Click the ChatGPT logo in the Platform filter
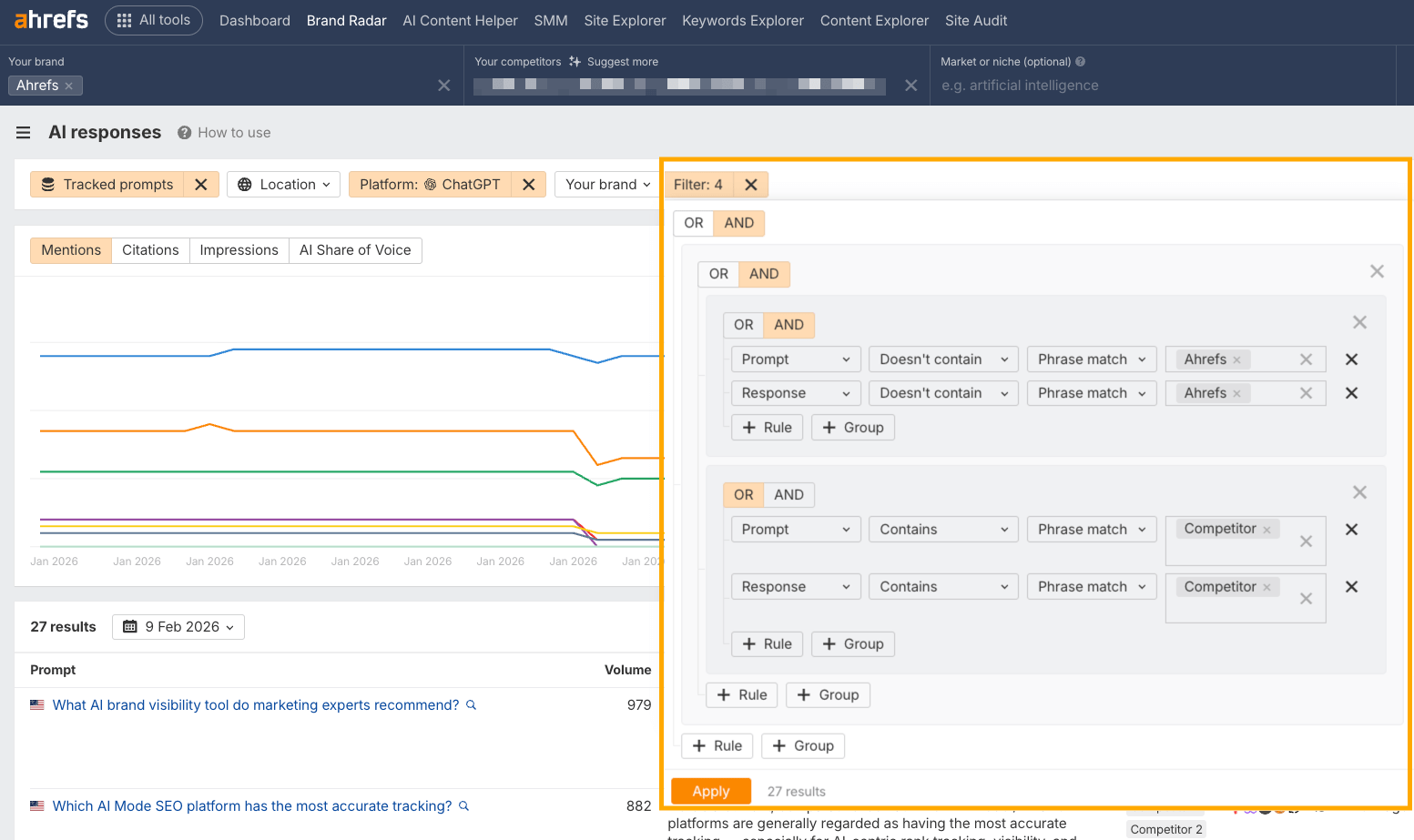 pyautogui.click(x=429, y=184)
